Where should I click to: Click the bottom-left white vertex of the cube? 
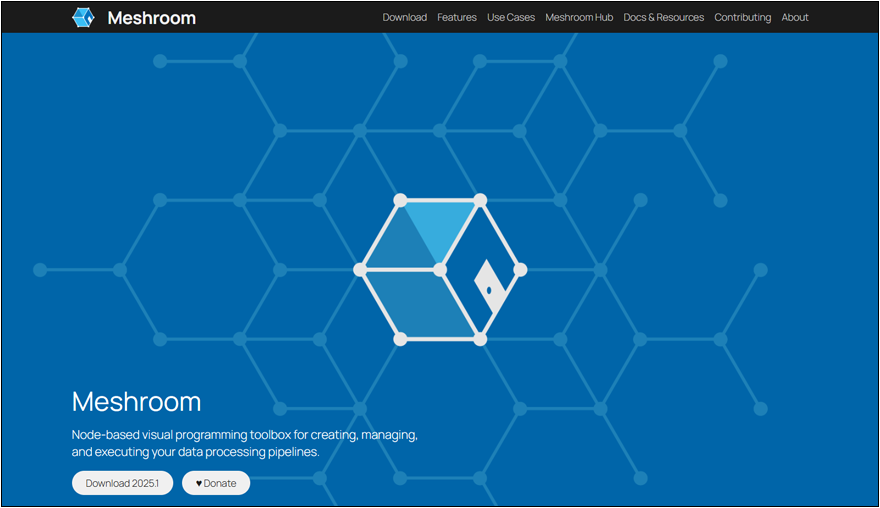400,339
